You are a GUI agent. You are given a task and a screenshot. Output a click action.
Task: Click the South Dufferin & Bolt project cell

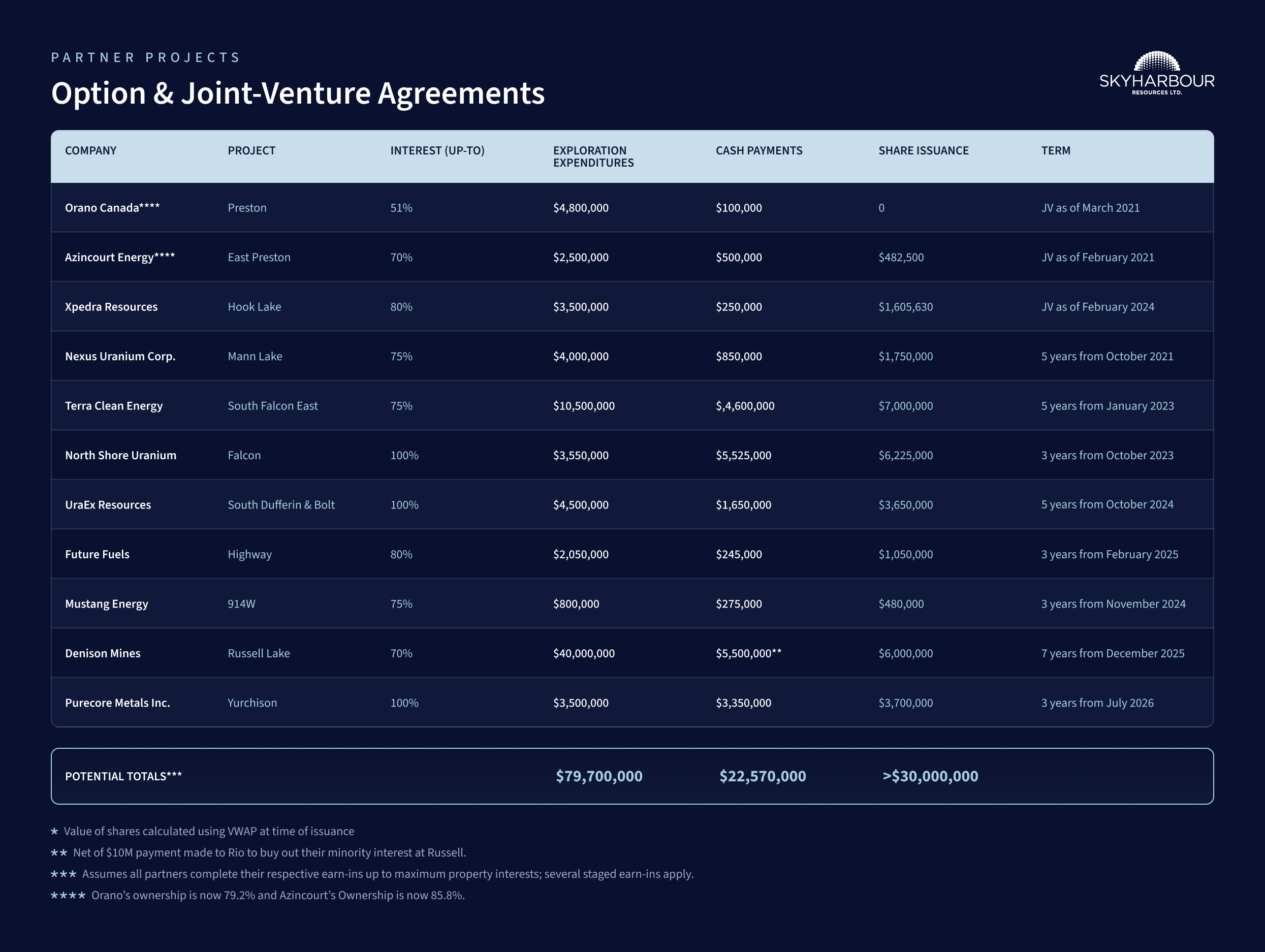281,505
